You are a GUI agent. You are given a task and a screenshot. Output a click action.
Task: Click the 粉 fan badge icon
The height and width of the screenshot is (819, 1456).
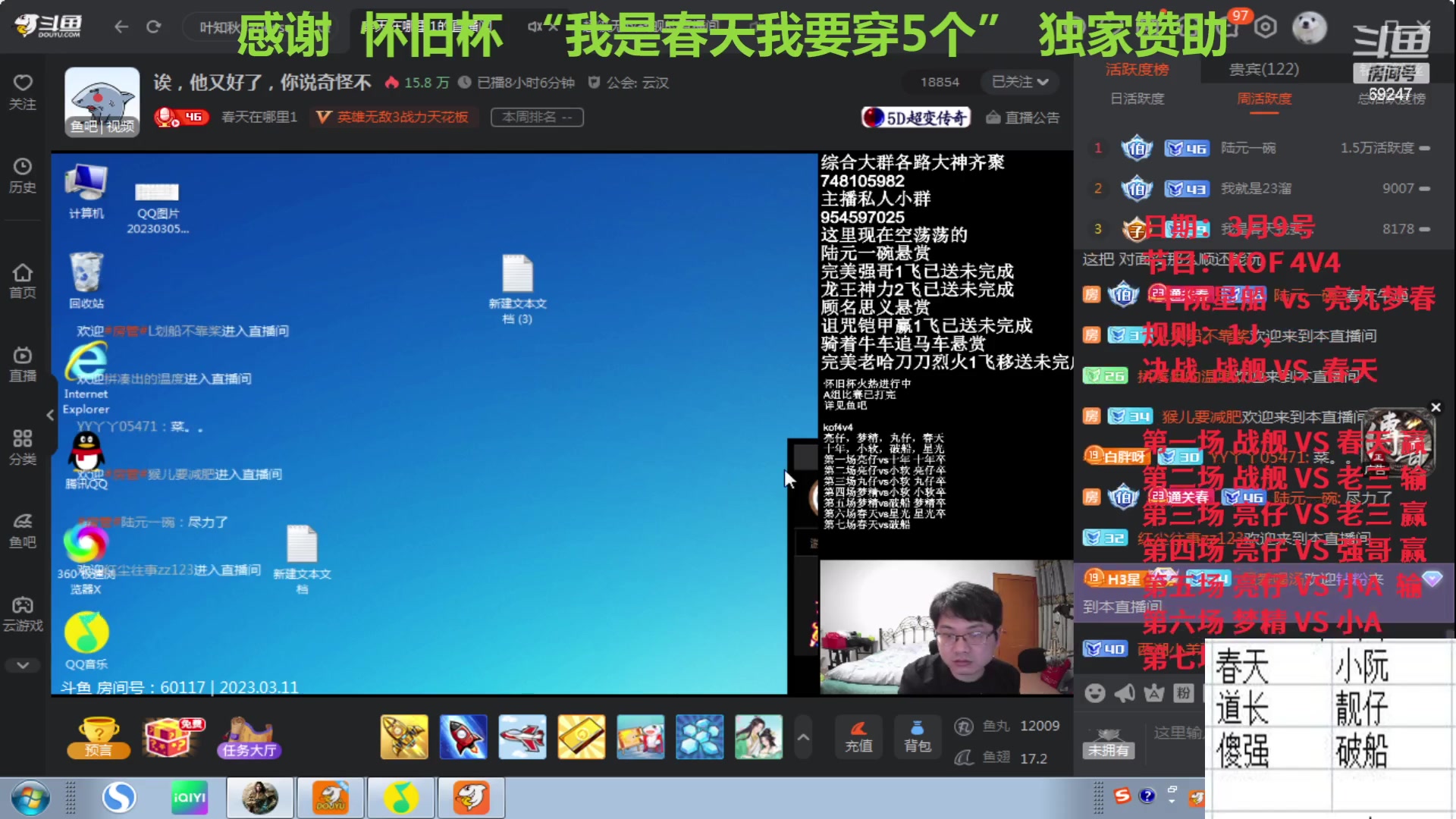[x=1183, y=692]
